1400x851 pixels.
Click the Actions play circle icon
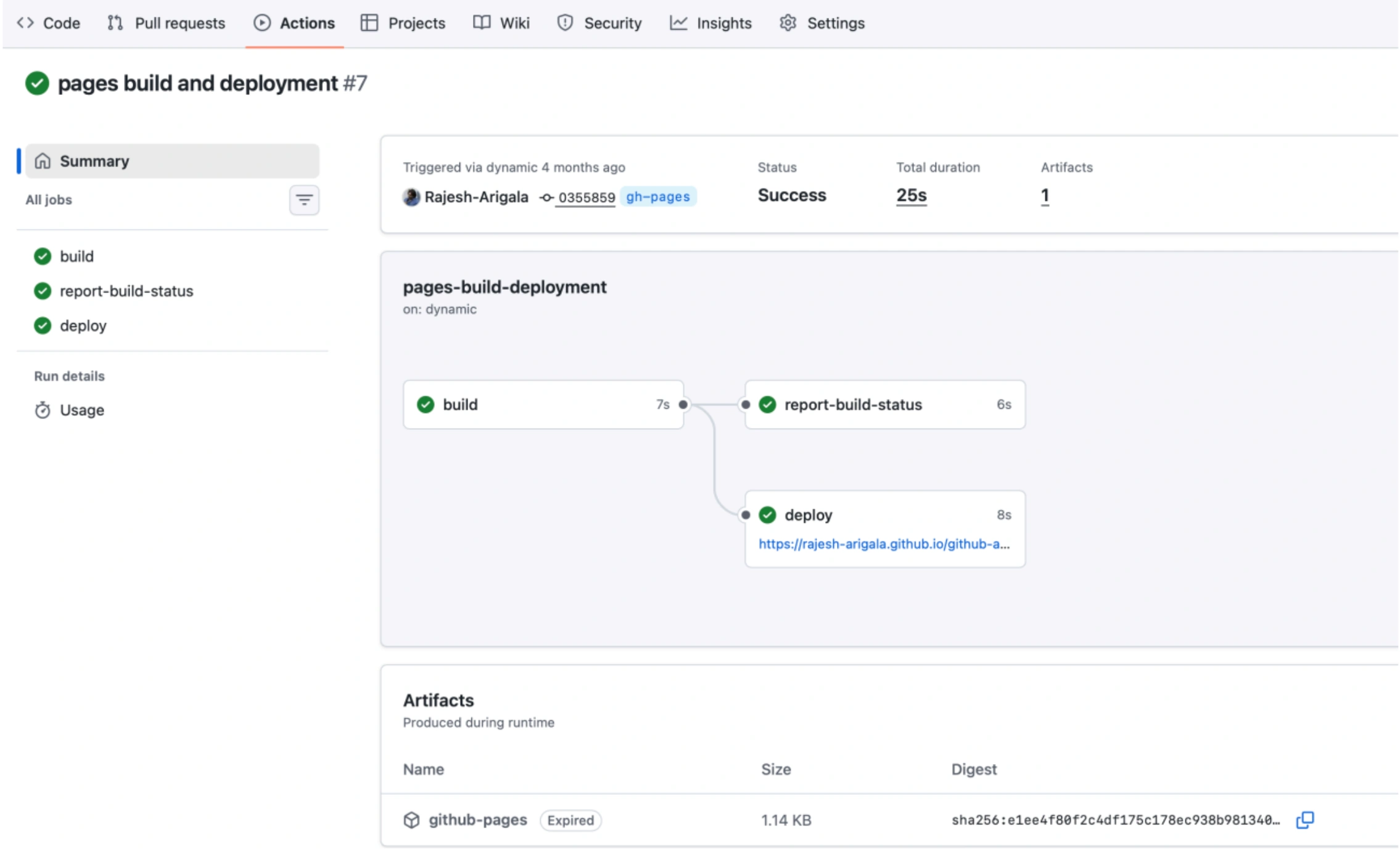(262, 23)
